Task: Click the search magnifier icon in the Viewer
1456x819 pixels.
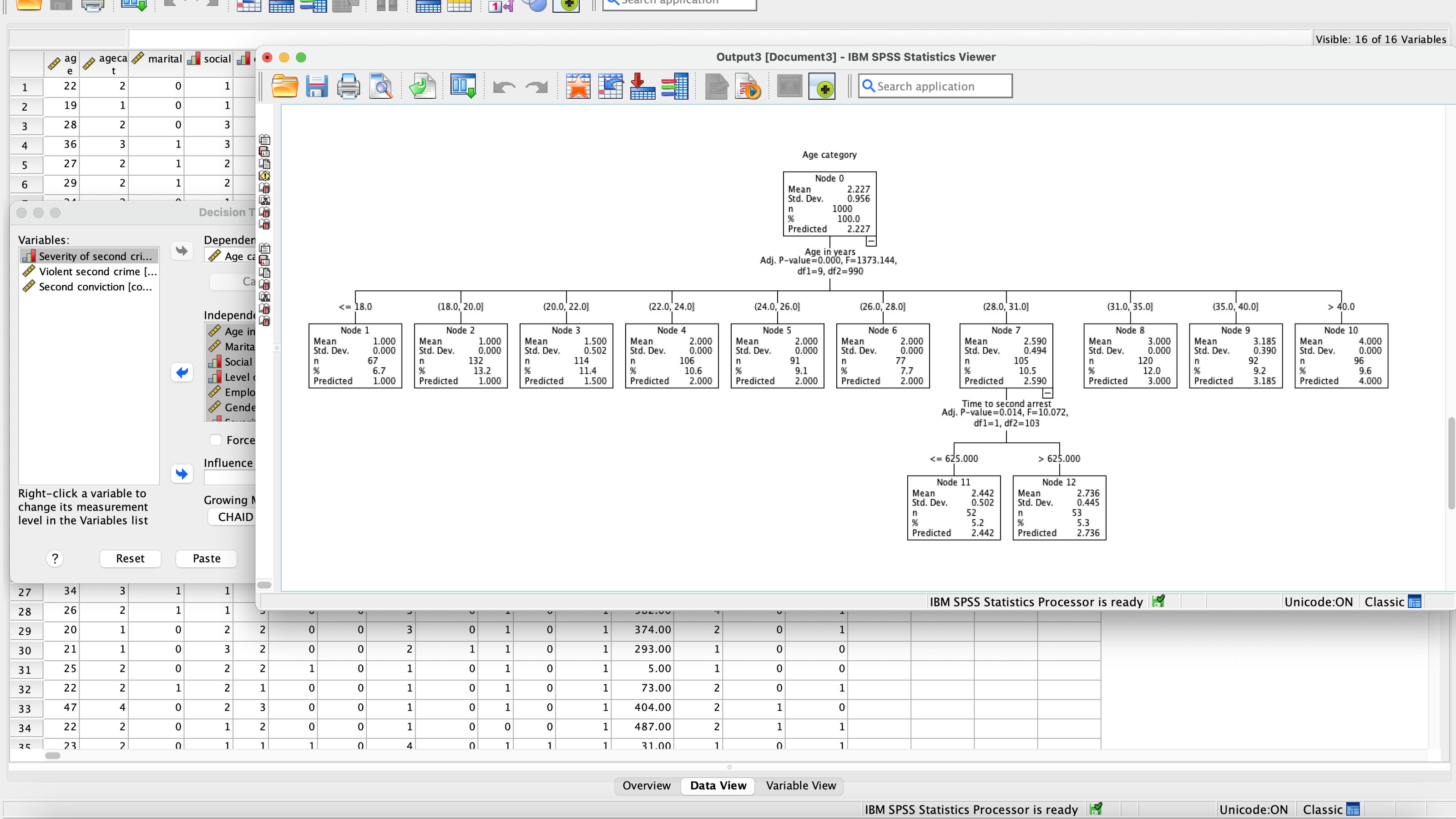Action: (869, 86)
